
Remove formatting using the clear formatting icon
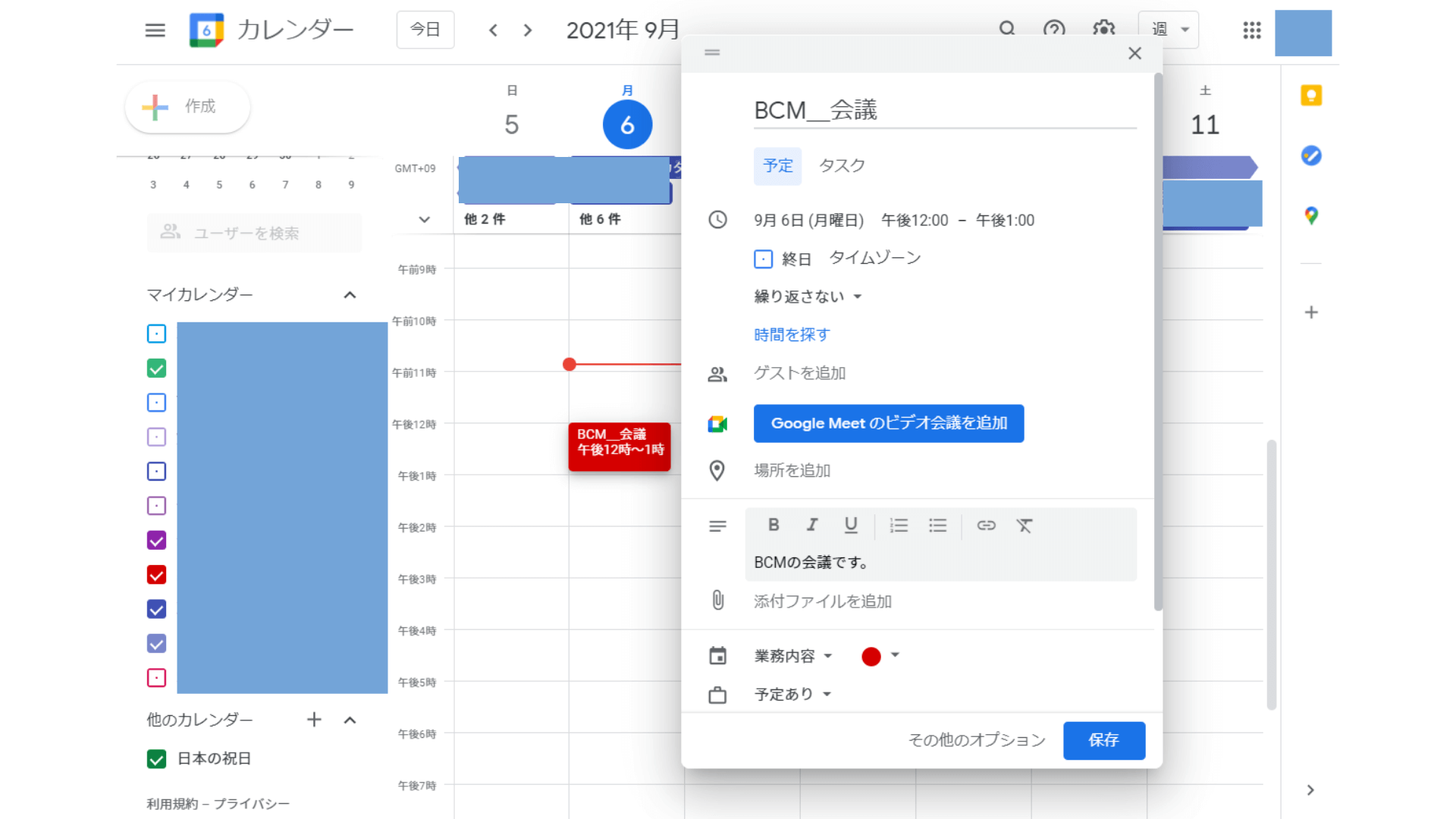1025,525
